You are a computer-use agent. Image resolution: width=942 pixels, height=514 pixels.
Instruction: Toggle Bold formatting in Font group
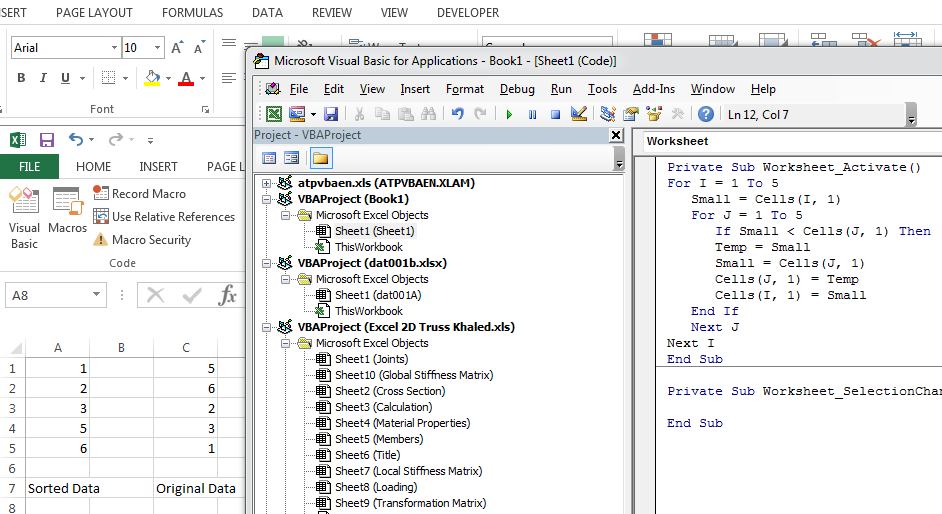coord(21,77)
